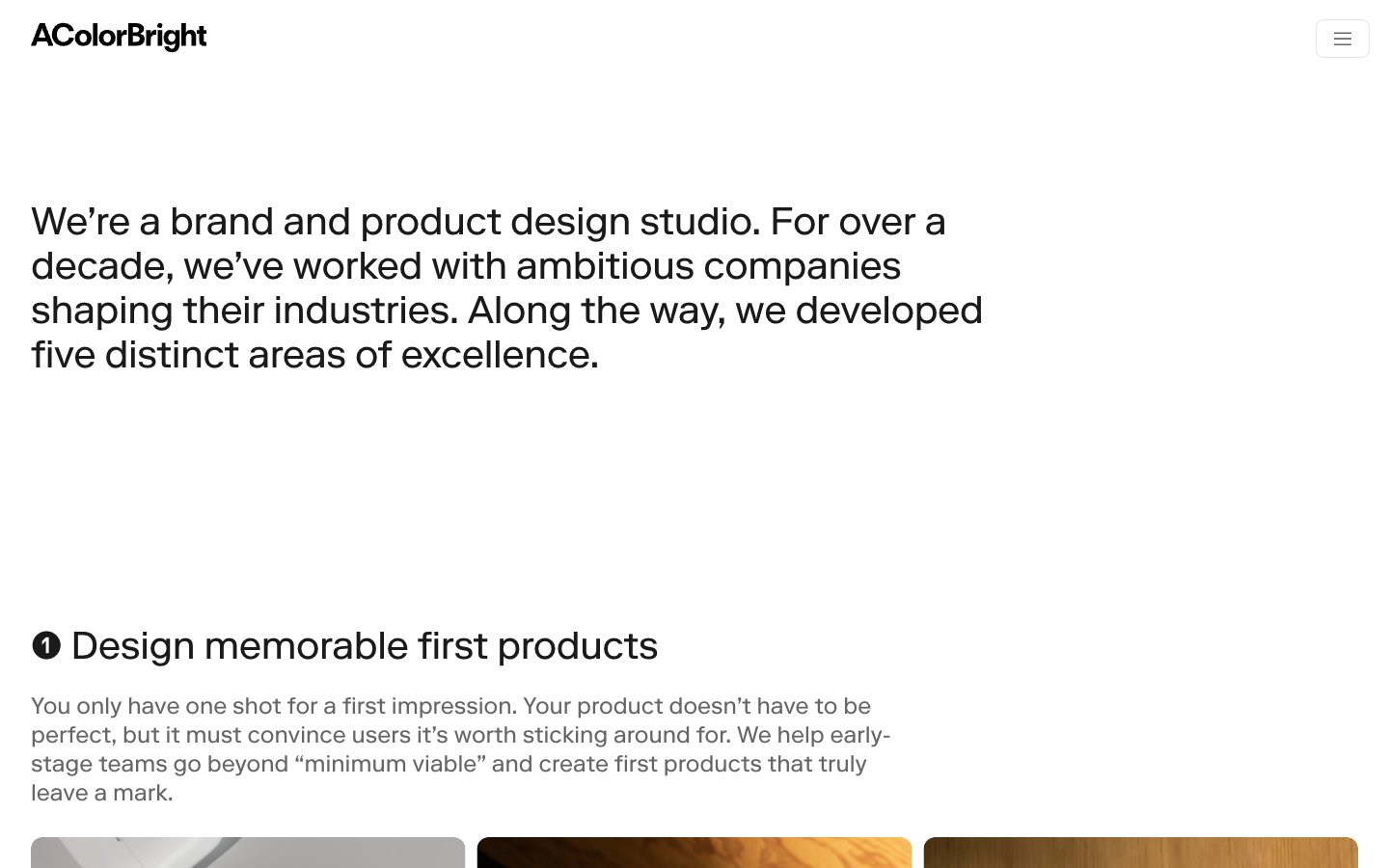The height and width of the screenshot is (868, 1389).
Task: Click the numbered 1 circle badge
Action: (46, 645)
